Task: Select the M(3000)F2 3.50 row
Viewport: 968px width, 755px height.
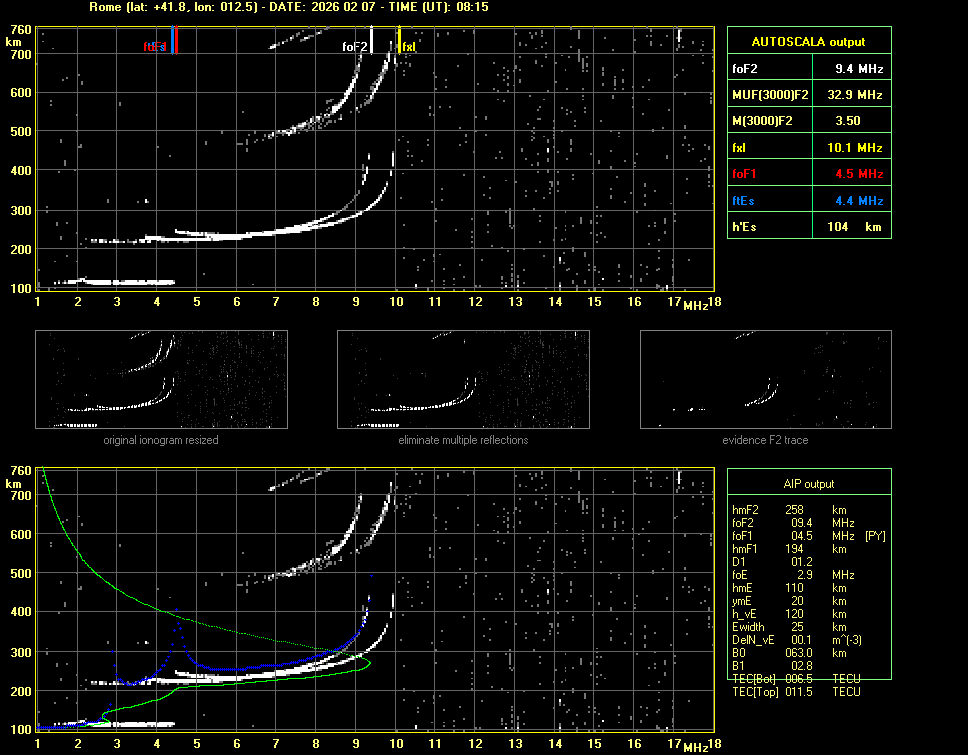Action: pos(808,121)
